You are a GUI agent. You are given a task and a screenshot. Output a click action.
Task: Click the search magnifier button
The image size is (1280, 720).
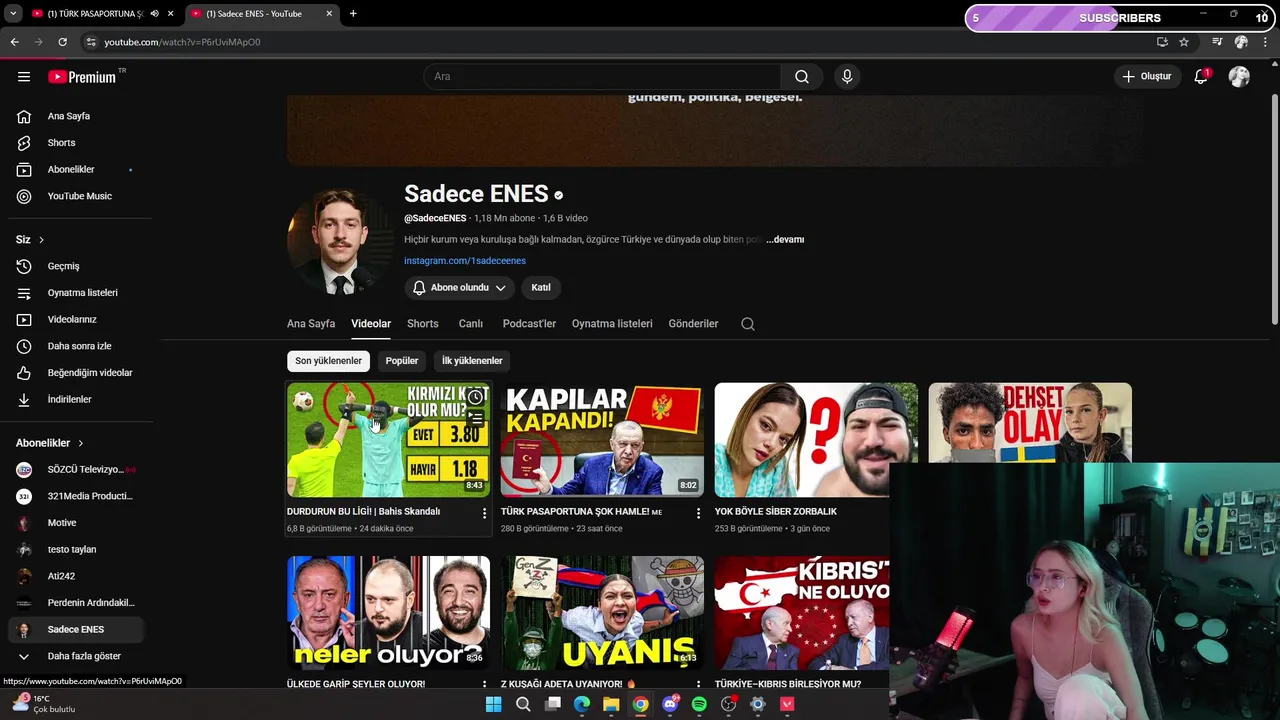tap(802, 76)
